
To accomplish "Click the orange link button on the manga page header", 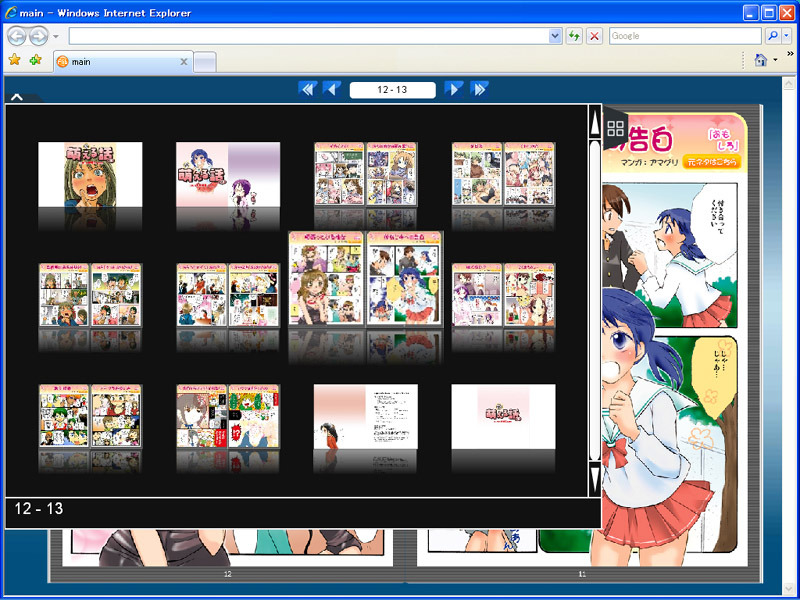I will (711, 162).
